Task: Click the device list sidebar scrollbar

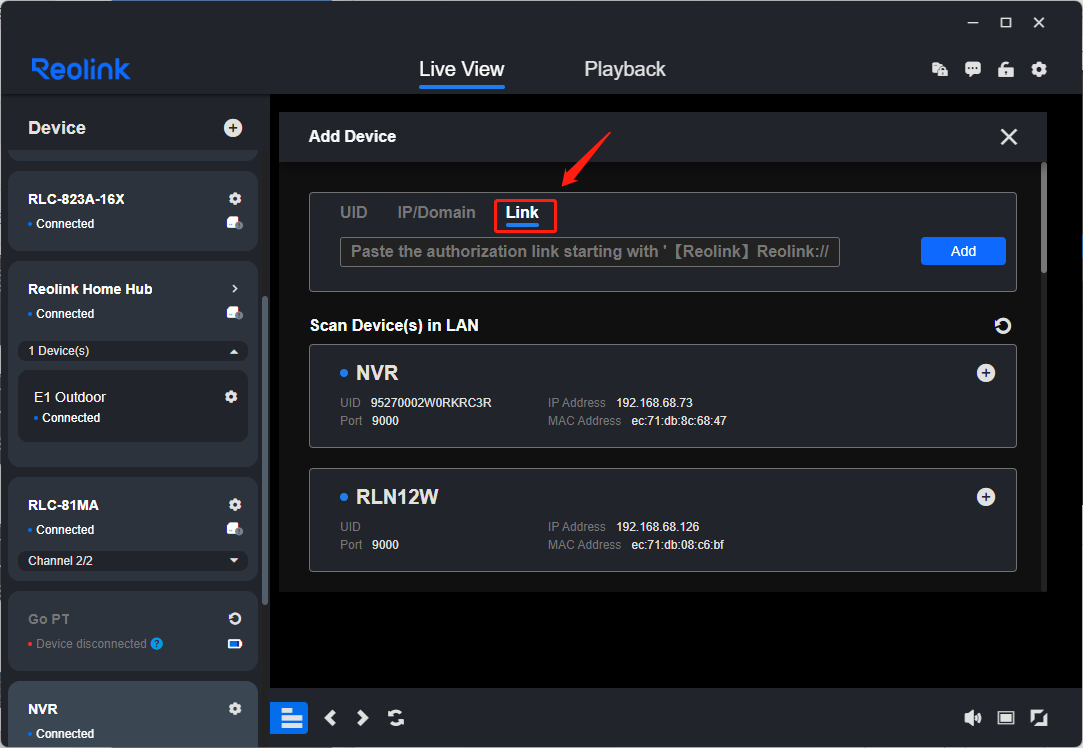Action: [265, 451]
